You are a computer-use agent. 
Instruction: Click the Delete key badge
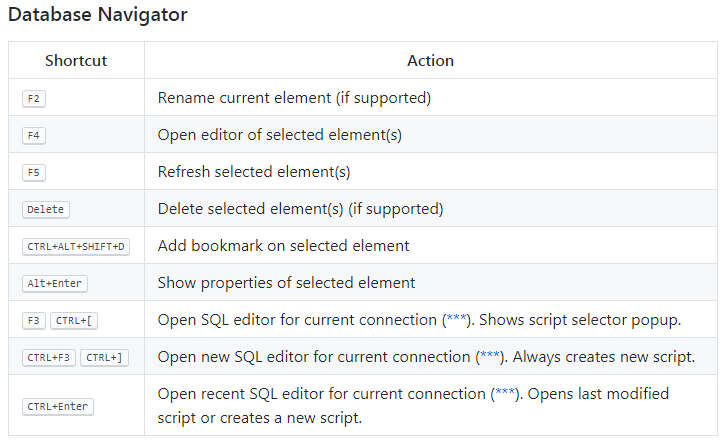[x=46, y=209]
